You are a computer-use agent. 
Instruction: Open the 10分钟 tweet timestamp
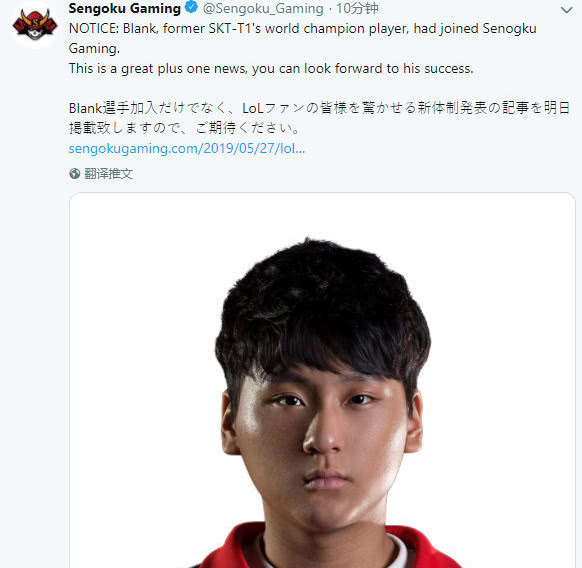coord(357,9)
